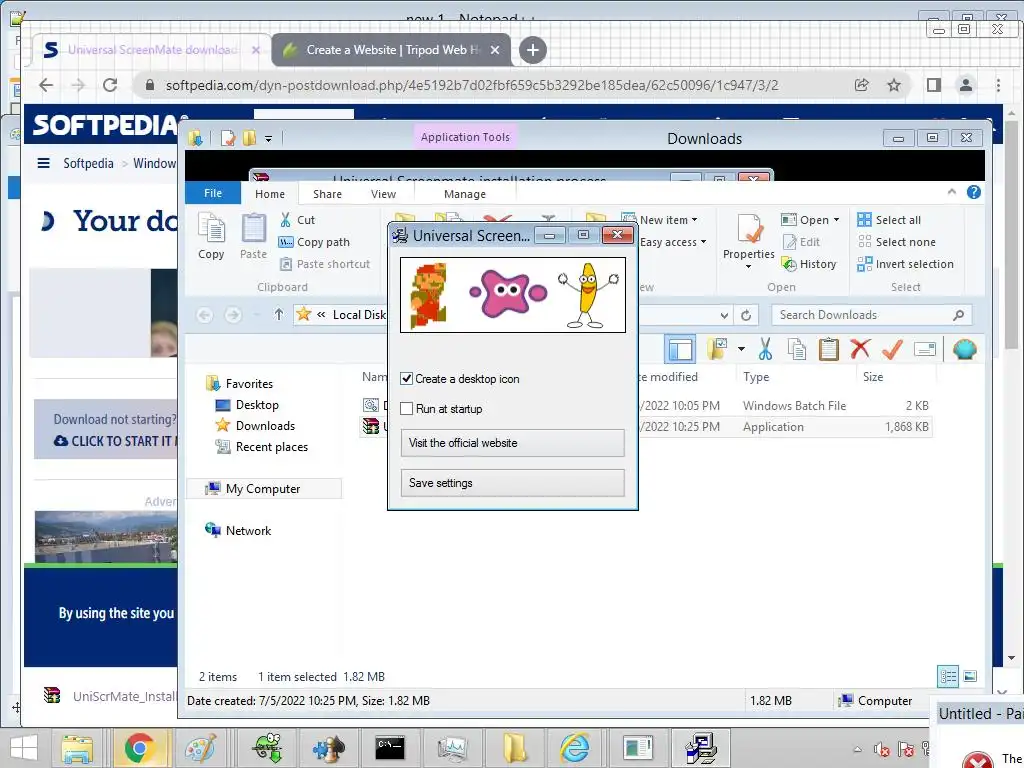Click Select none in the ribbon
The width and height of the screenshot is (1024, 768).
[897, 242]
